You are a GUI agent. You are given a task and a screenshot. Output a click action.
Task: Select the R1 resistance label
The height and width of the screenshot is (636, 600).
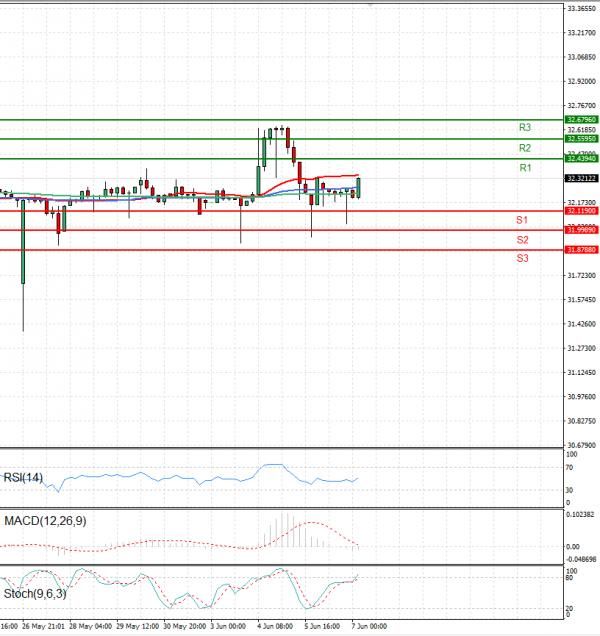click(525, 168)
